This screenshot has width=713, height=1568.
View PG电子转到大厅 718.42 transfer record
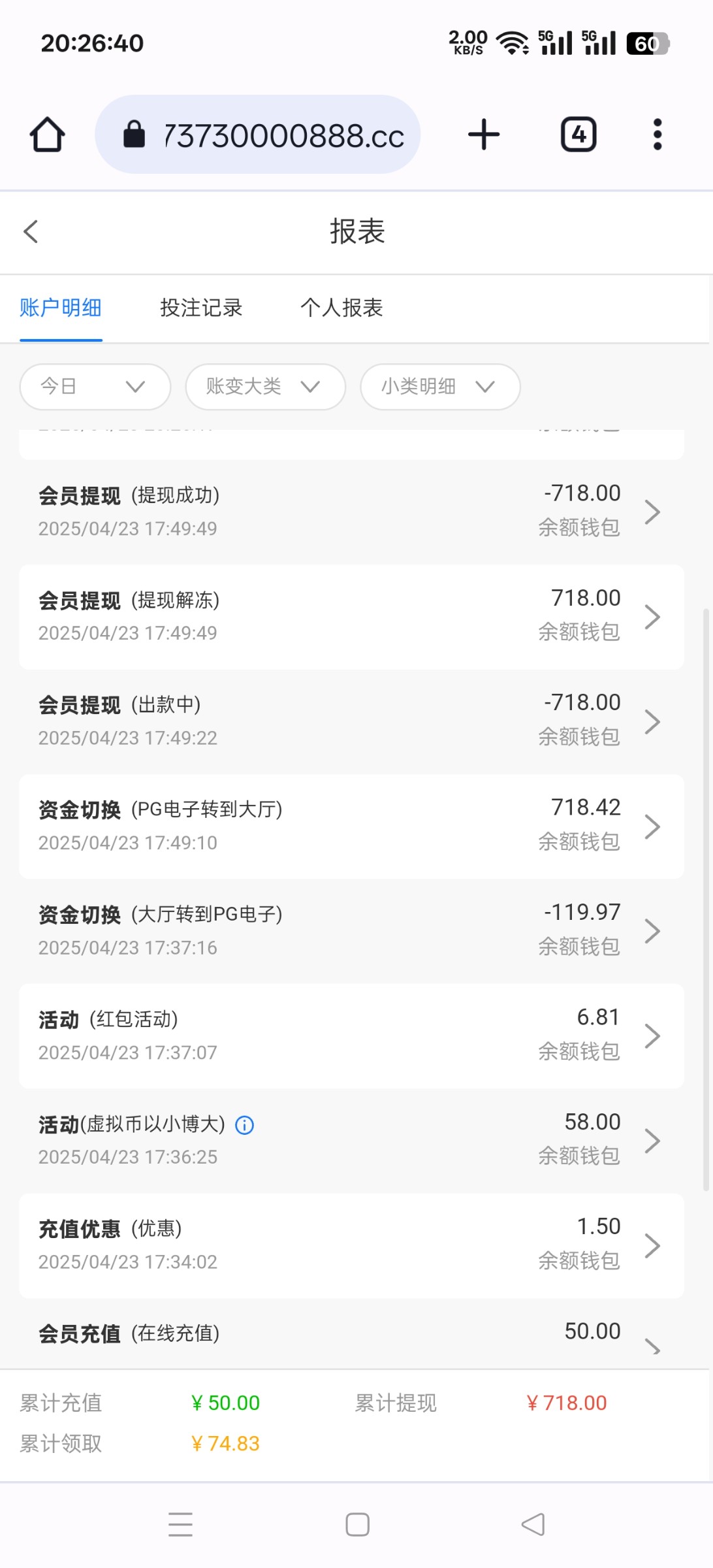(x=351, y=826)
